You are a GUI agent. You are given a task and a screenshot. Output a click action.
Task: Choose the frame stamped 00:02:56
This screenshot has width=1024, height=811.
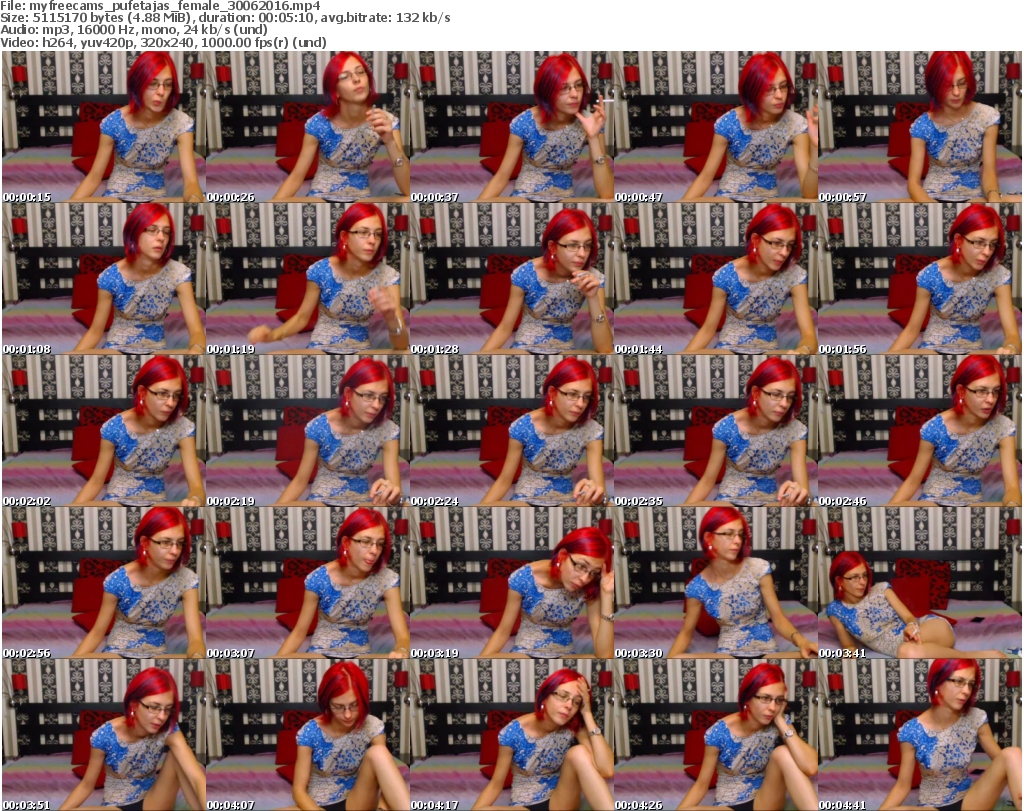coord(103,582)
